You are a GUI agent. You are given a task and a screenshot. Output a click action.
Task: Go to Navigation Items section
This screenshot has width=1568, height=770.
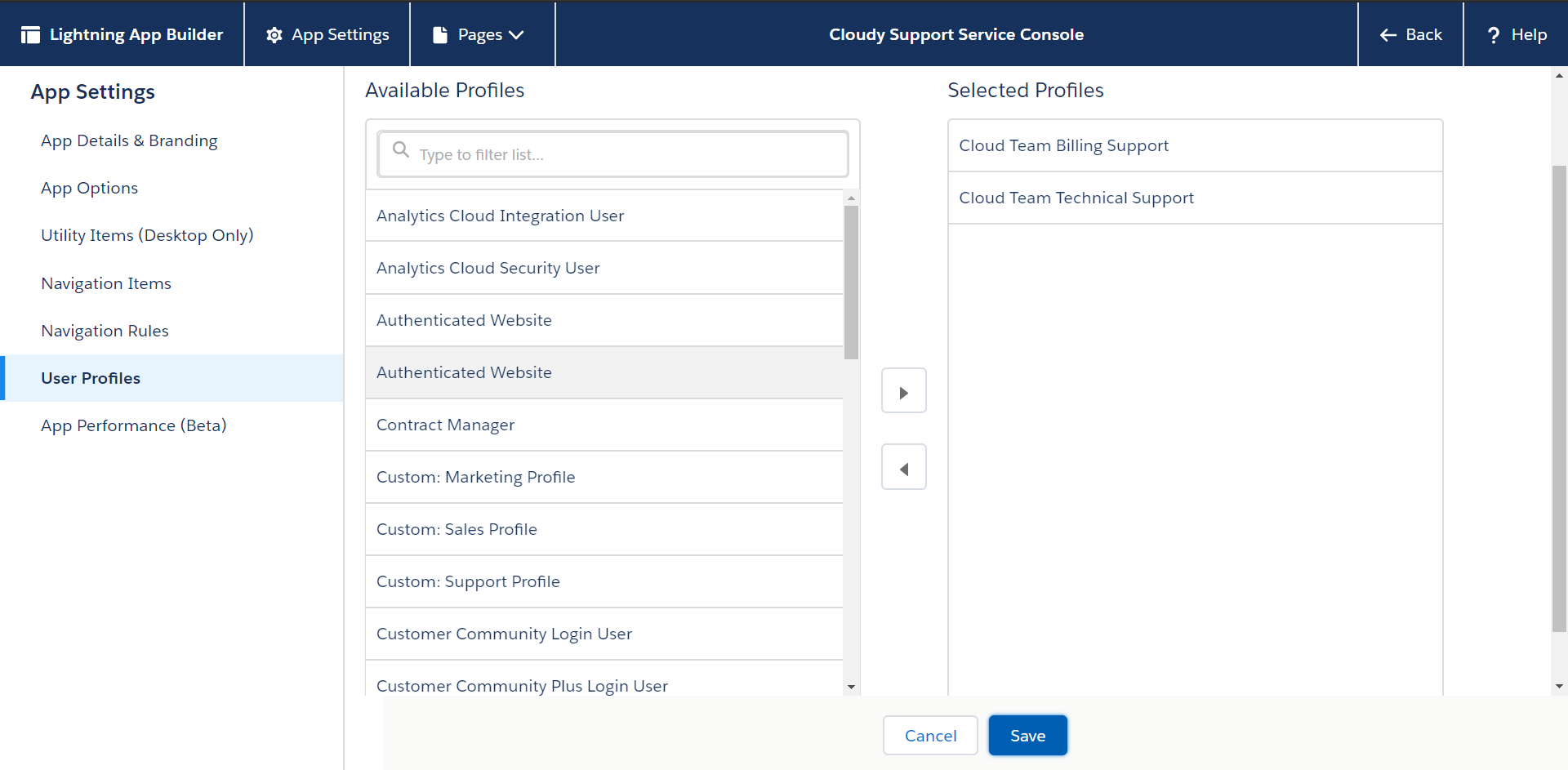106,283
